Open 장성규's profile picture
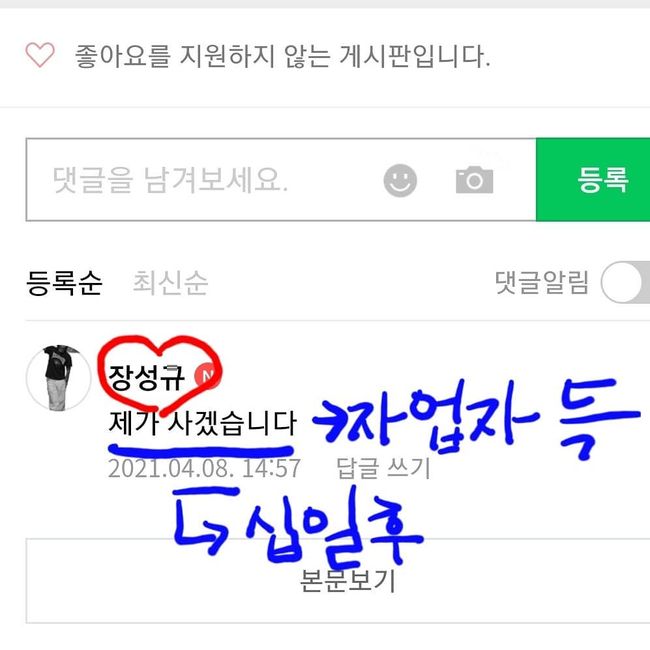The image size is (650, 650). point(58,378)
